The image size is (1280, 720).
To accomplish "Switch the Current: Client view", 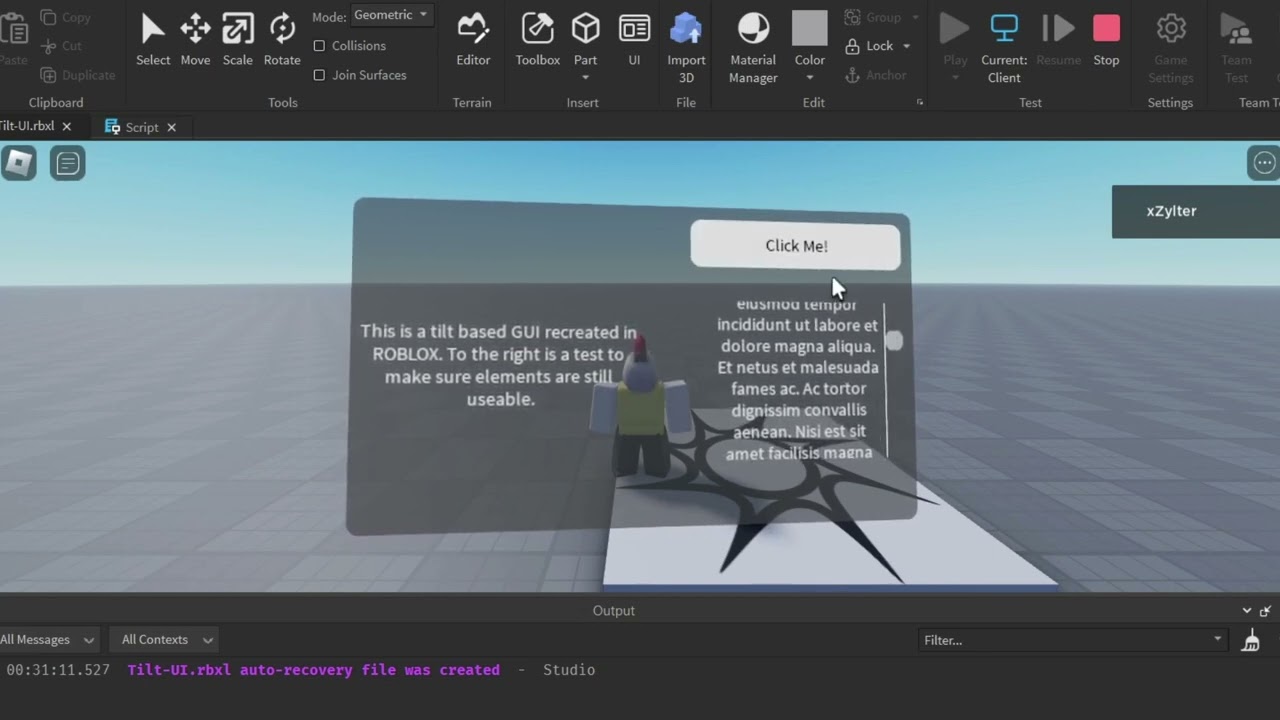I will click(x=1004, y=48).
